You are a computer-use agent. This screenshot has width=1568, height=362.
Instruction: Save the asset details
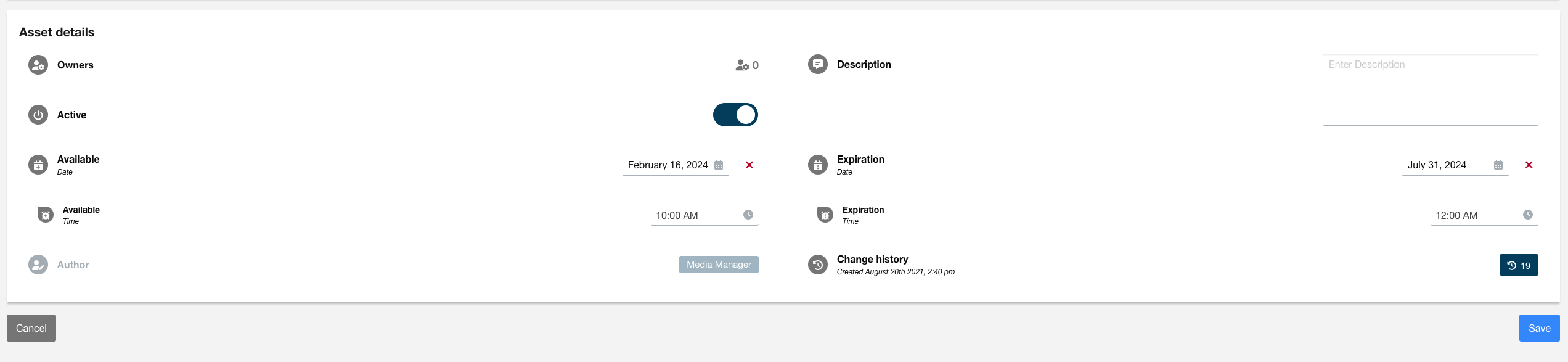[1539, 328]
